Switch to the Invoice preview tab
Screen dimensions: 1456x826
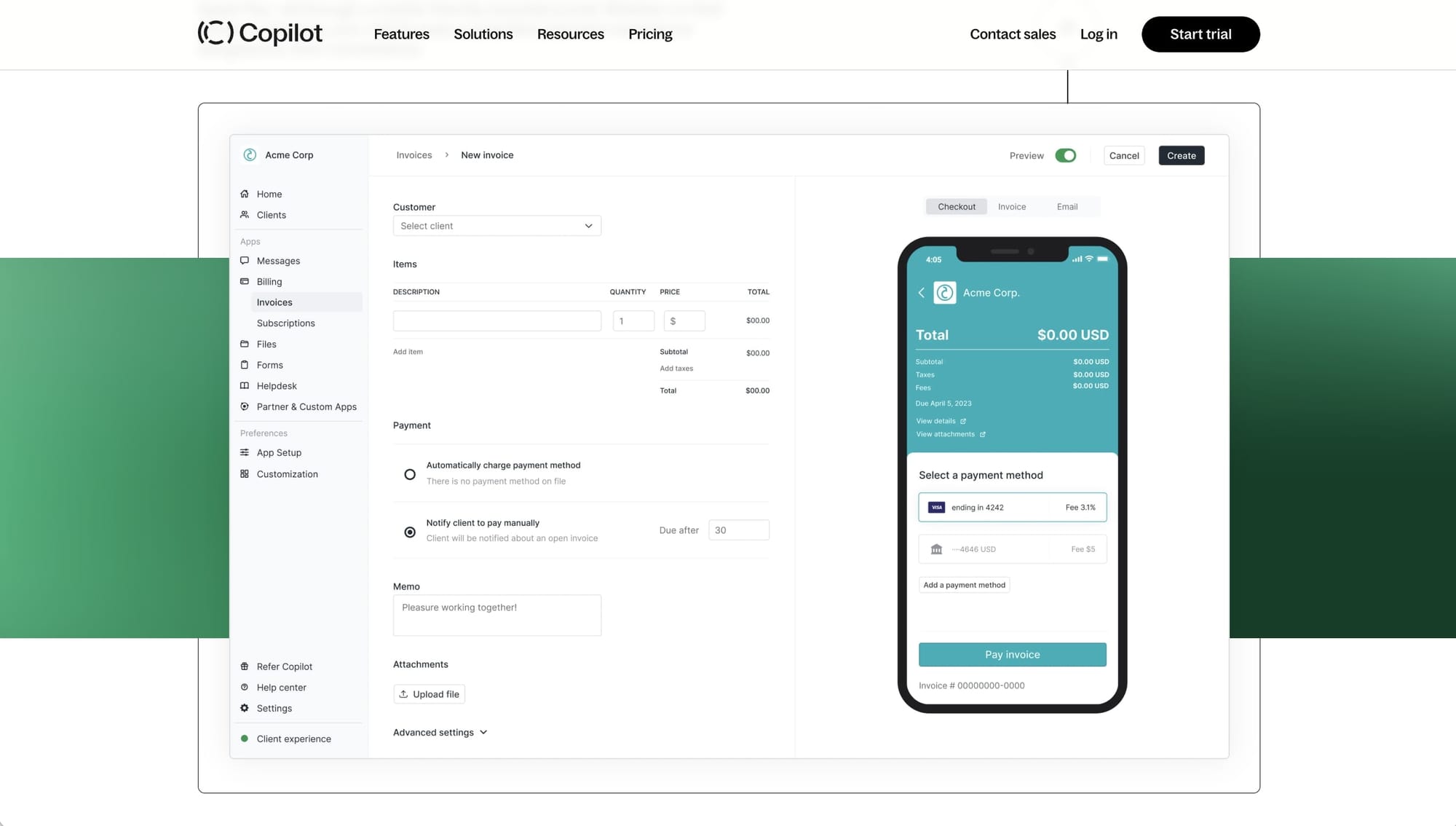1012,206
